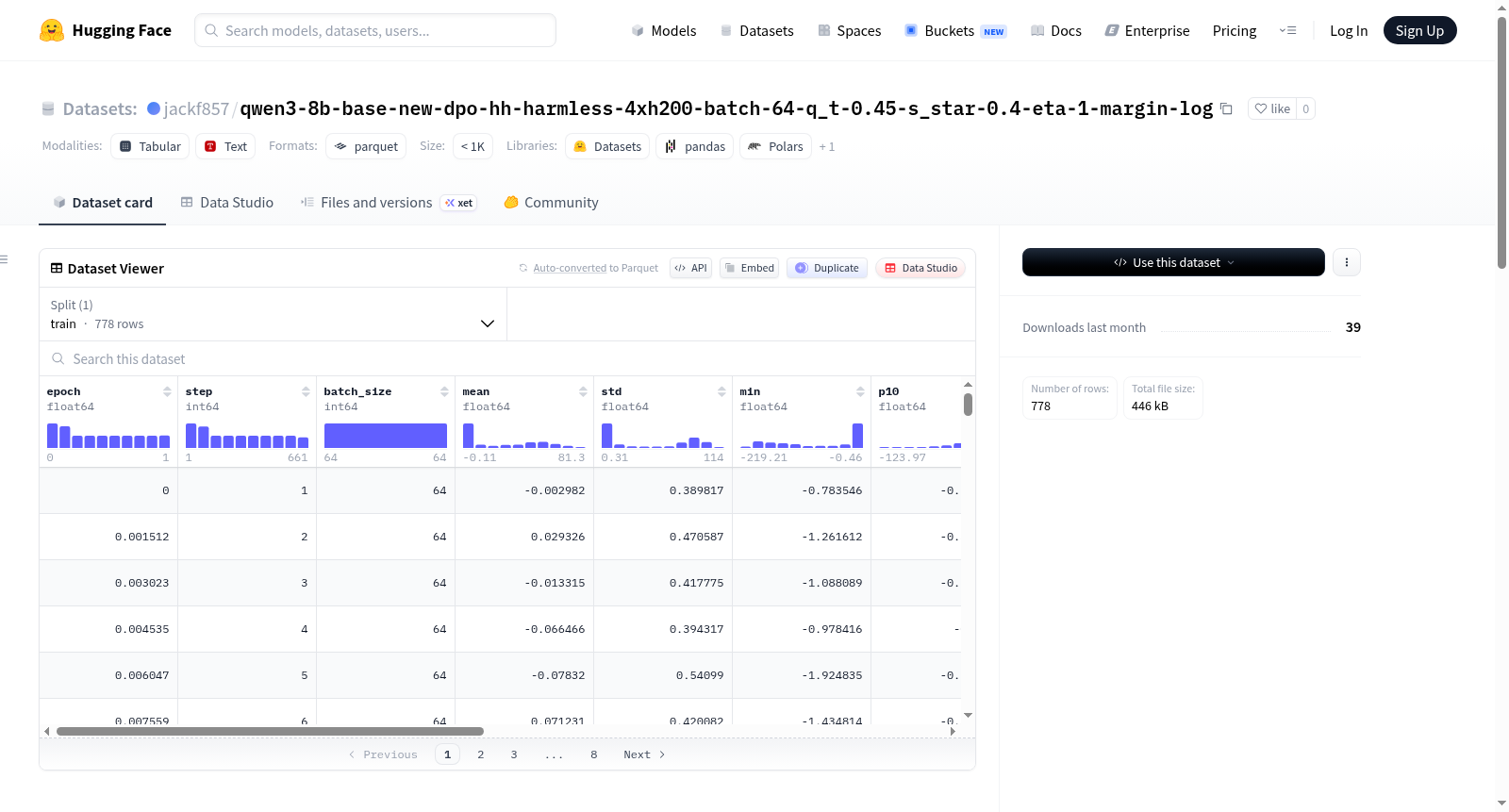Sort the mean column

583,391
